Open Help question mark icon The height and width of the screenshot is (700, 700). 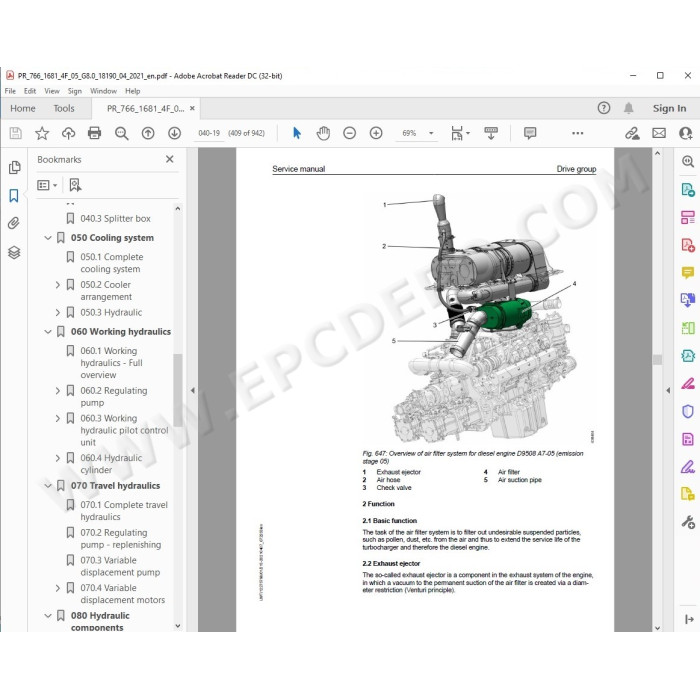(604, 108)
